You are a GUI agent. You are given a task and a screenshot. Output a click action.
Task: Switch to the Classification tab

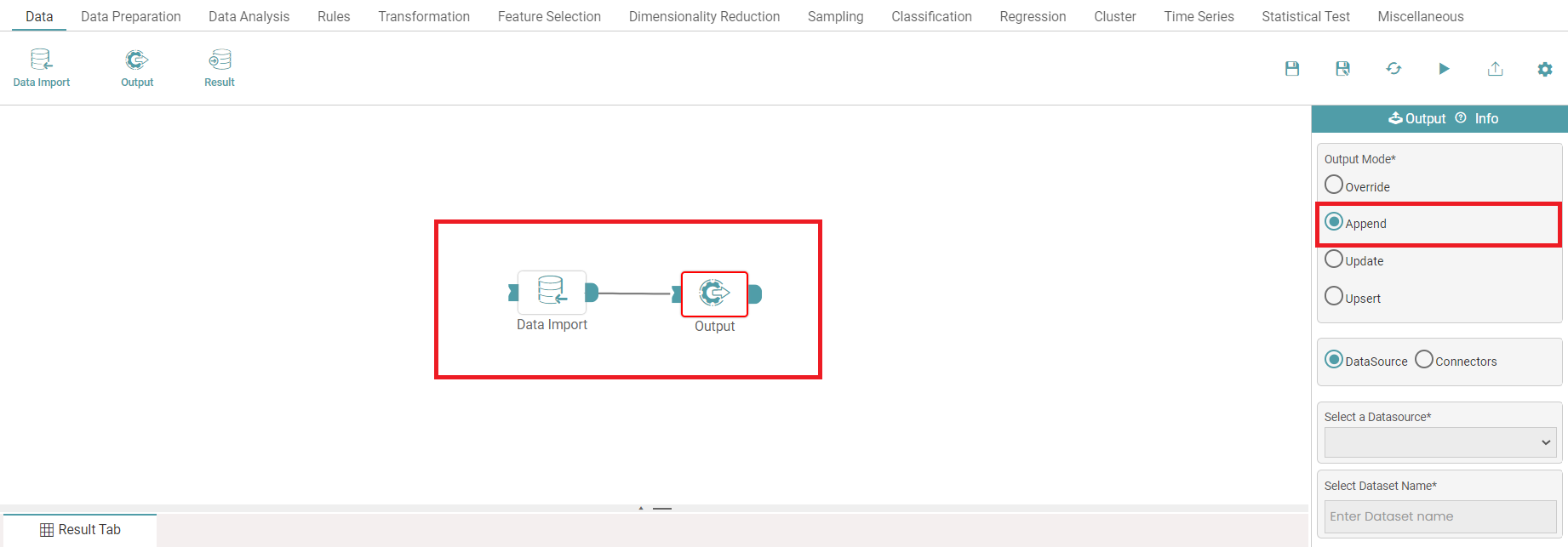coord(931,16)
